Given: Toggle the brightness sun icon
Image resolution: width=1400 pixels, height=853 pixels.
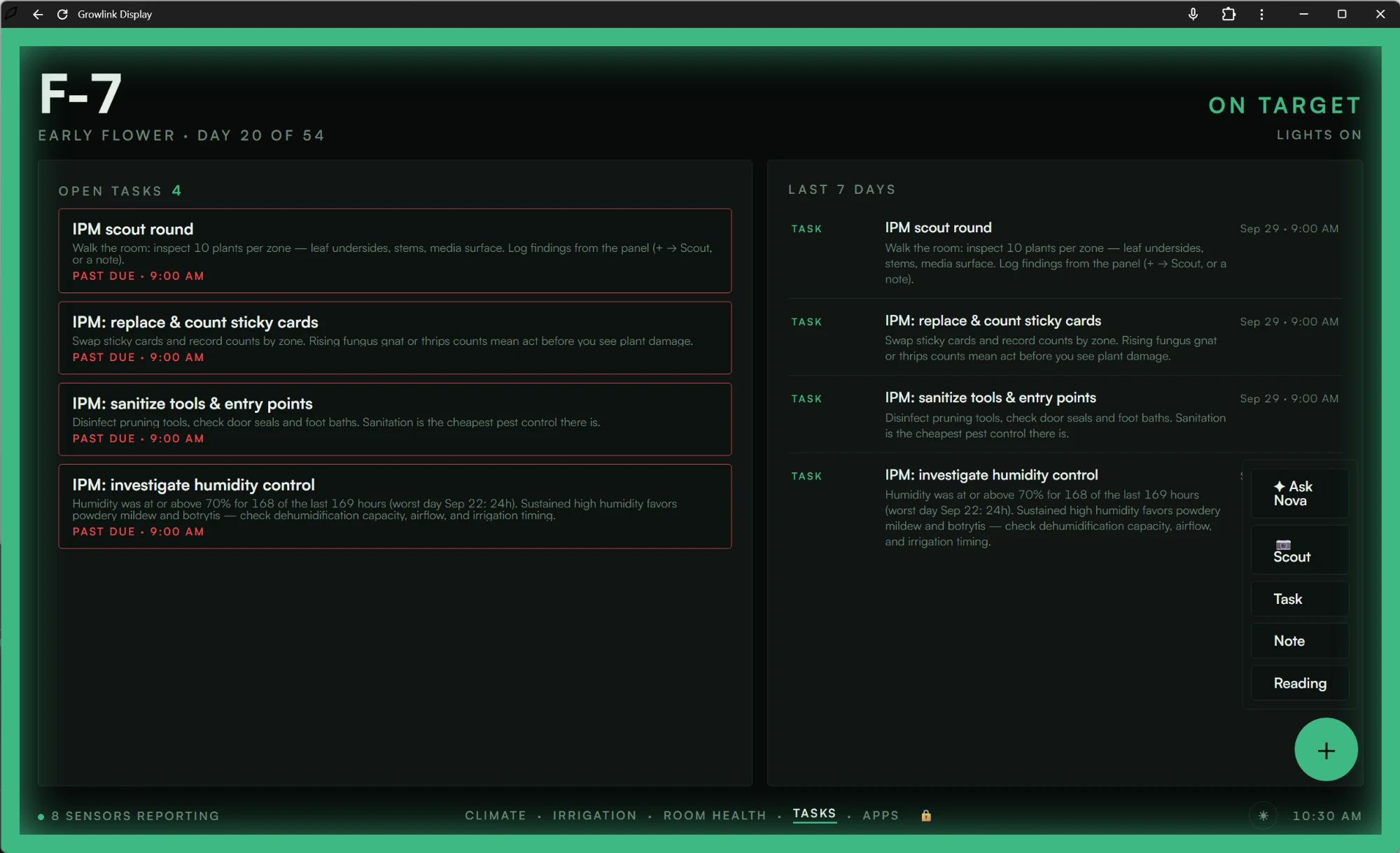Looking at the screenshot, I should tap(1263, 815).
